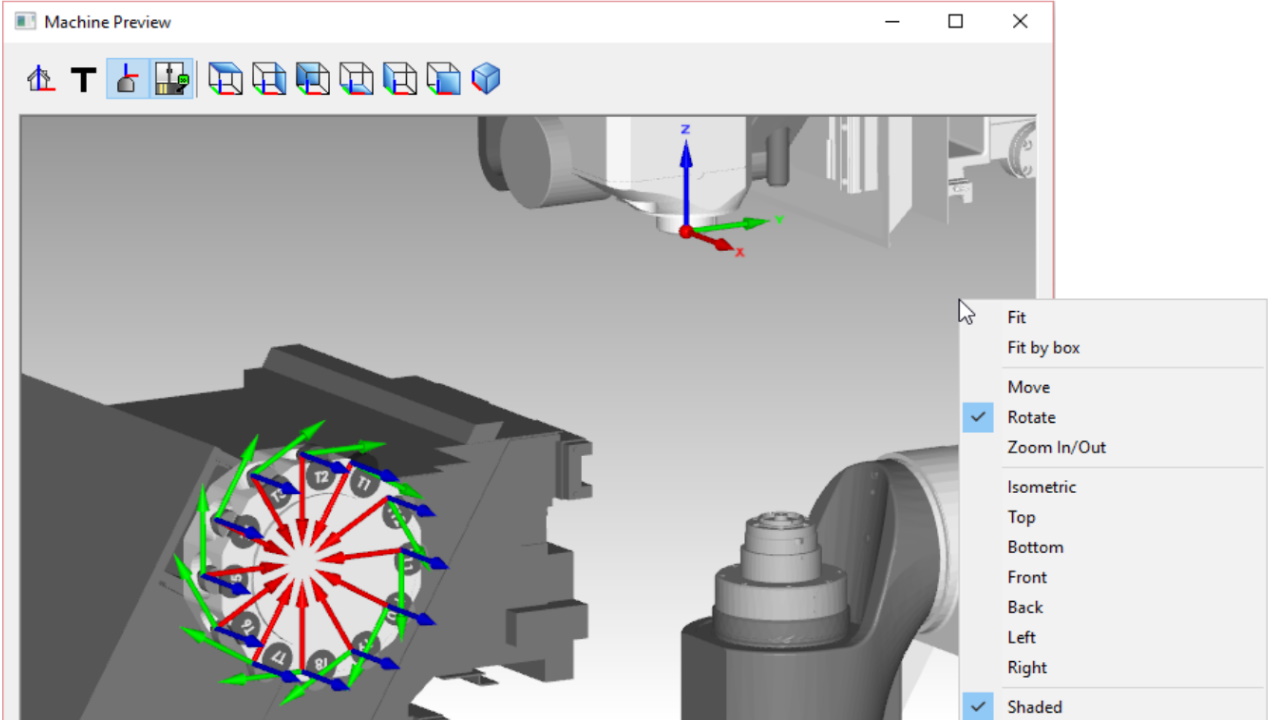This screenshot has width=1280, height=720.
Task: Choose Fit from the context menu
Action: point(1016,318)
